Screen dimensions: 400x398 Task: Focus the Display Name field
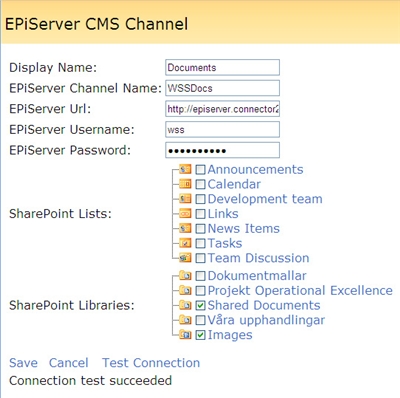[x=222, y=68]
